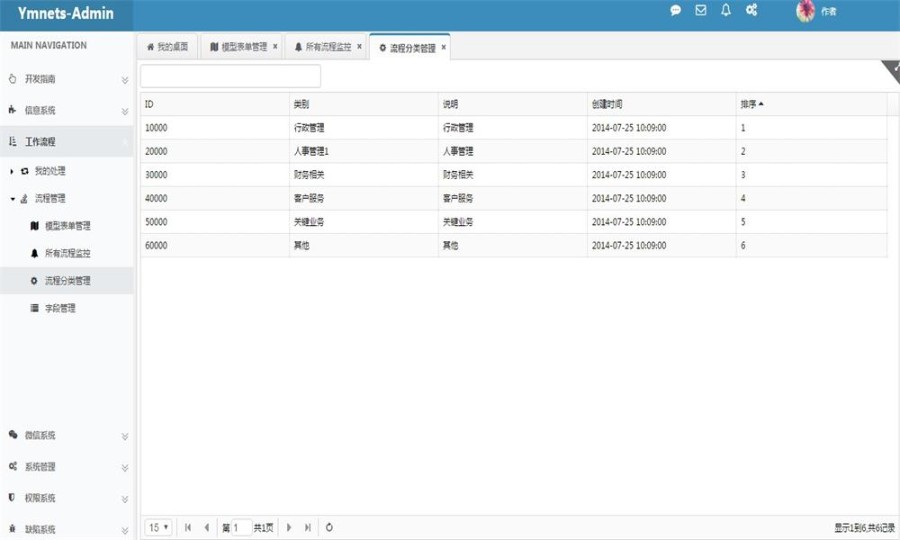Expand the 开发指南 menu chevron
900x540 pixels.
[x=125, y=80]
